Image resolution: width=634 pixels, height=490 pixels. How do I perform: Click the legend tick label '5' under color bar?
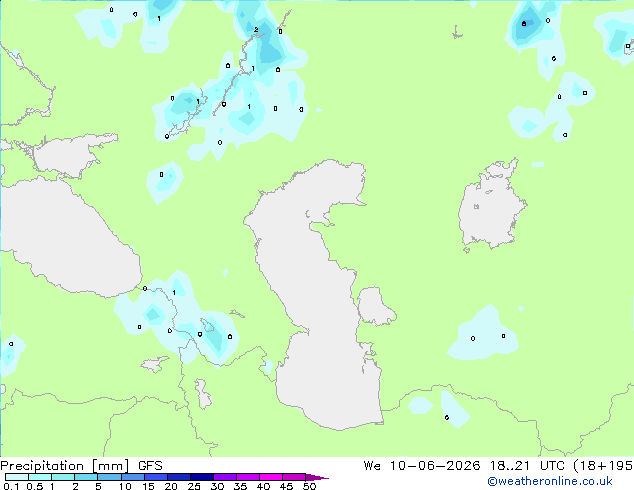98,486
